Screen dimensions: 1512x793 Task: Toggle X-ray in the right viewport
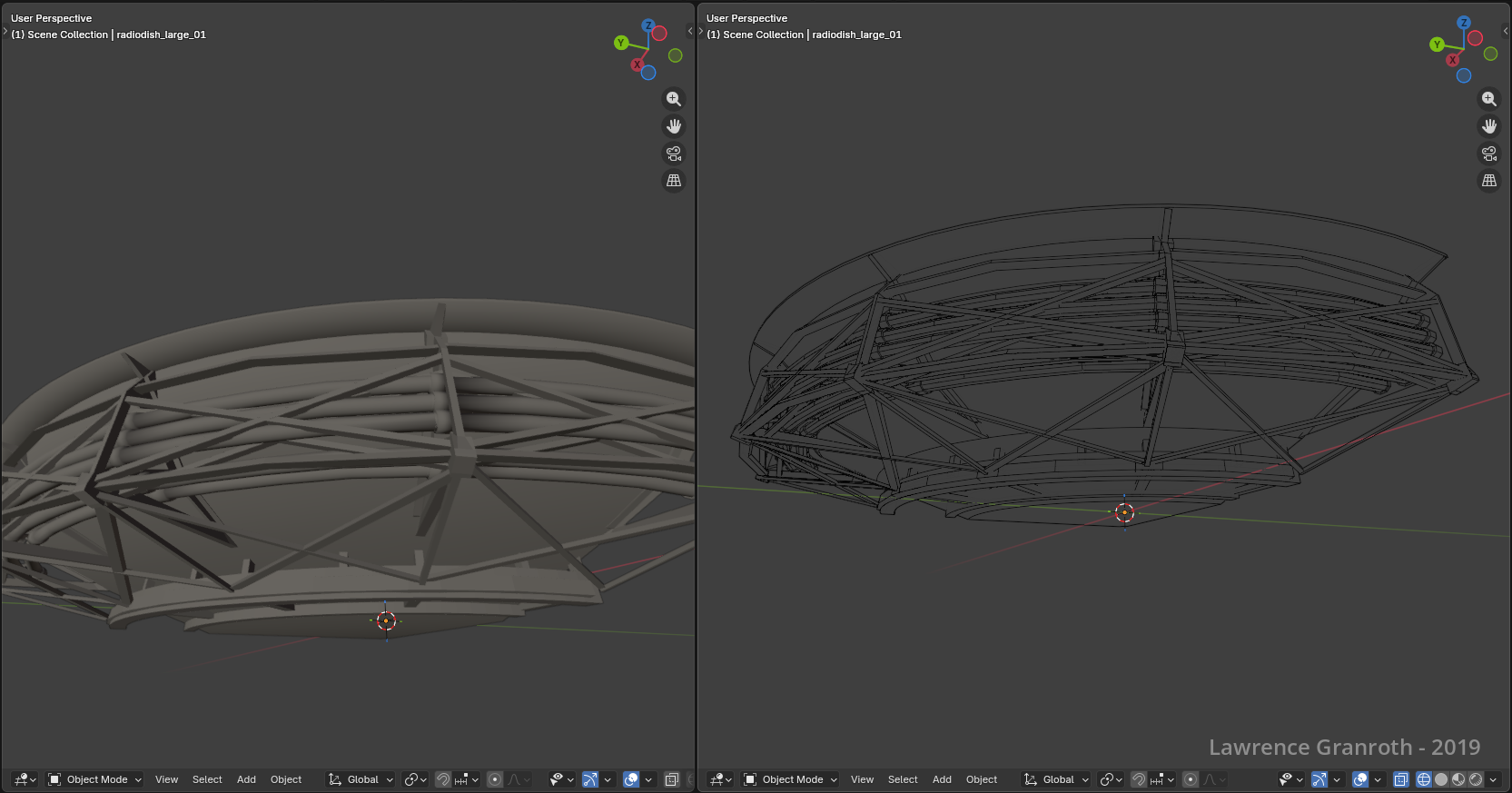pyautogui.click(x=1400, y=779)
